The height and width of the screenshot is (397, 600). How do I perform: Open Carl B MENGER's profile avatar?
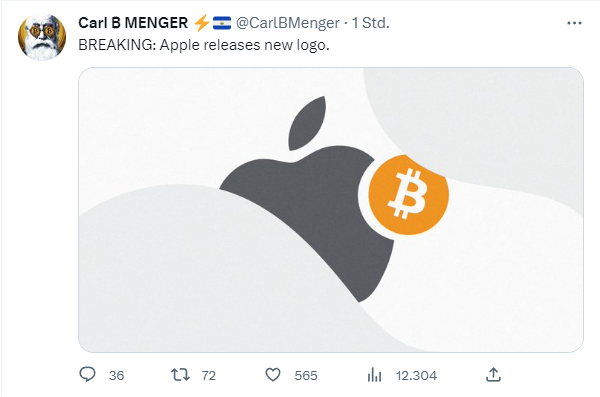42,37
